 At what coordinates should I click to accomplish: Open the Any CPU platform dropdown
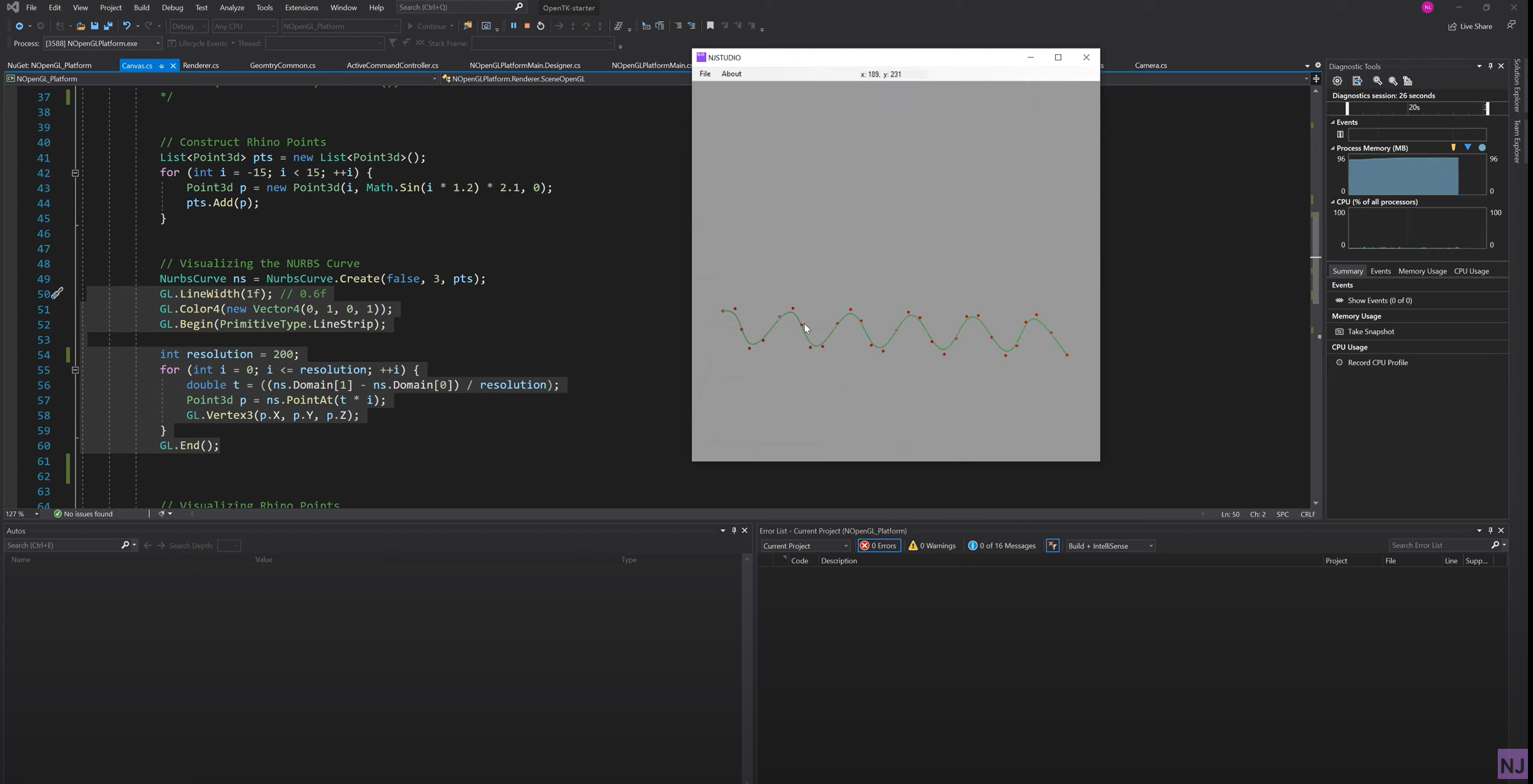click(x=244, y=26)
